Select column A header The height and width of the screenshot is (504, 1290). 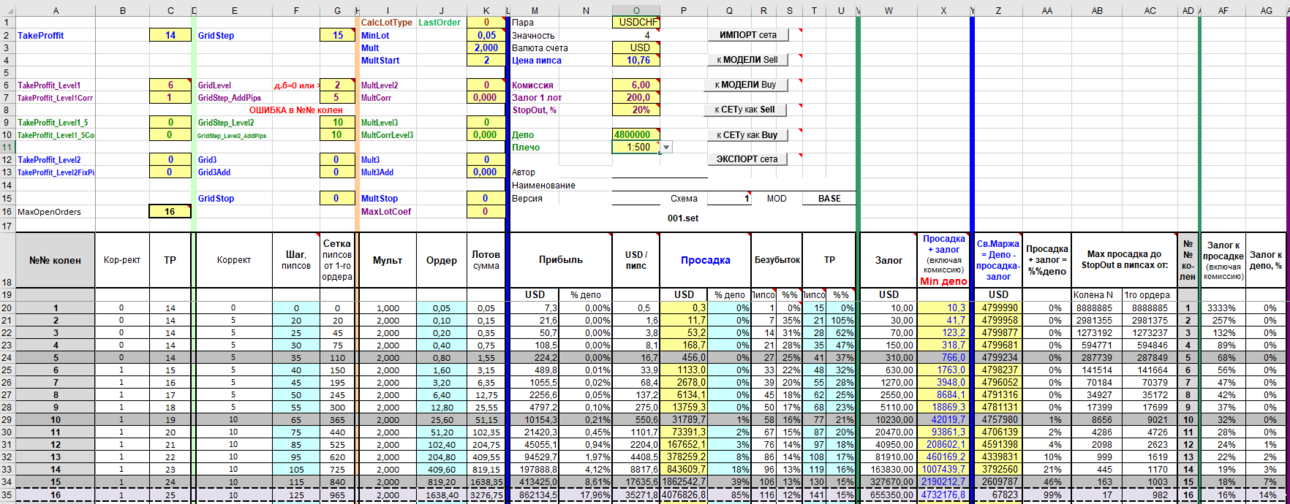click(55, 9)
